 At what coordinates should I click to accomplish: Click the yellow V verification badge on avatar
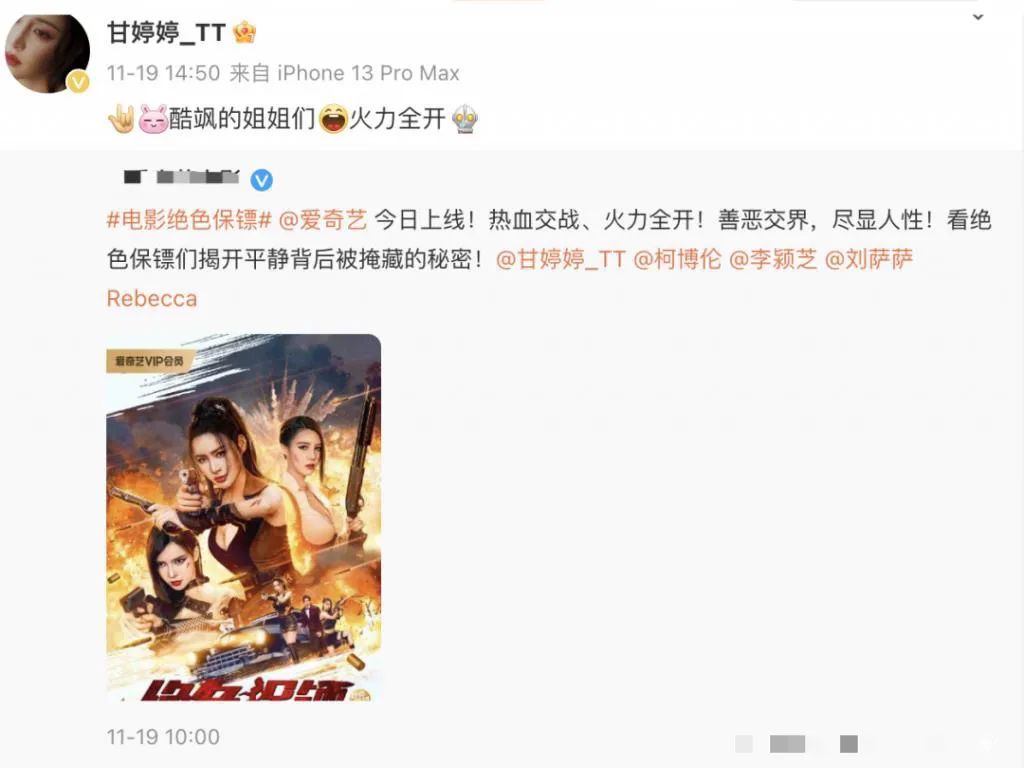click(78, 82)
